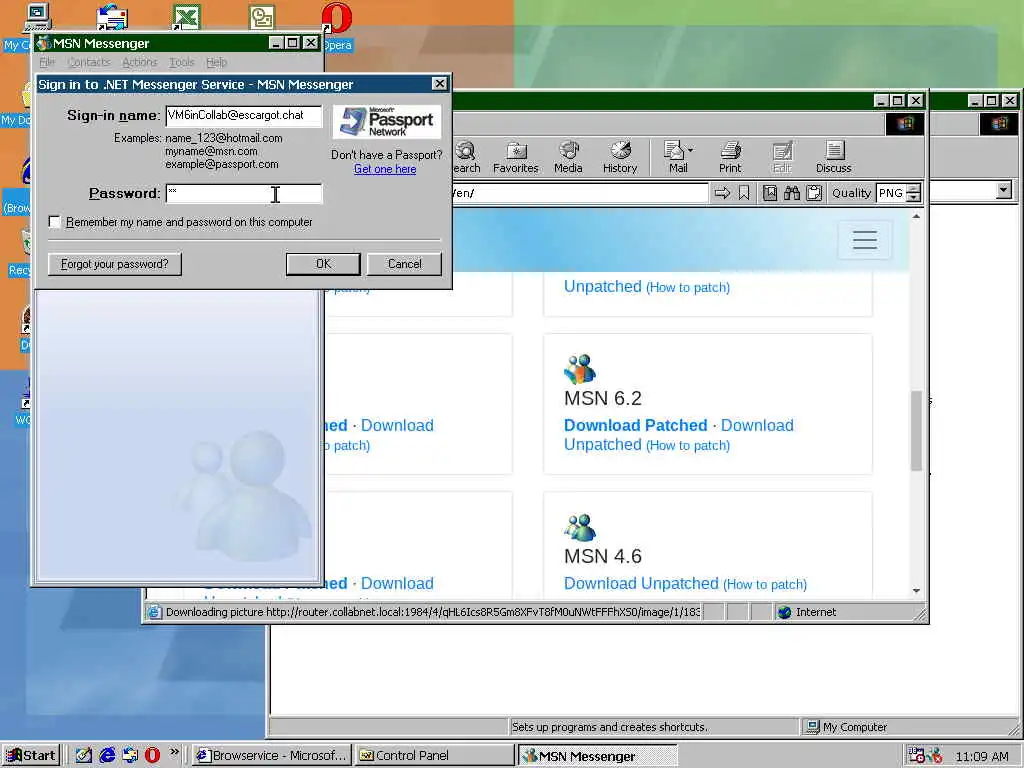
Task: Click OK to sign in
Action: (323, 264)
